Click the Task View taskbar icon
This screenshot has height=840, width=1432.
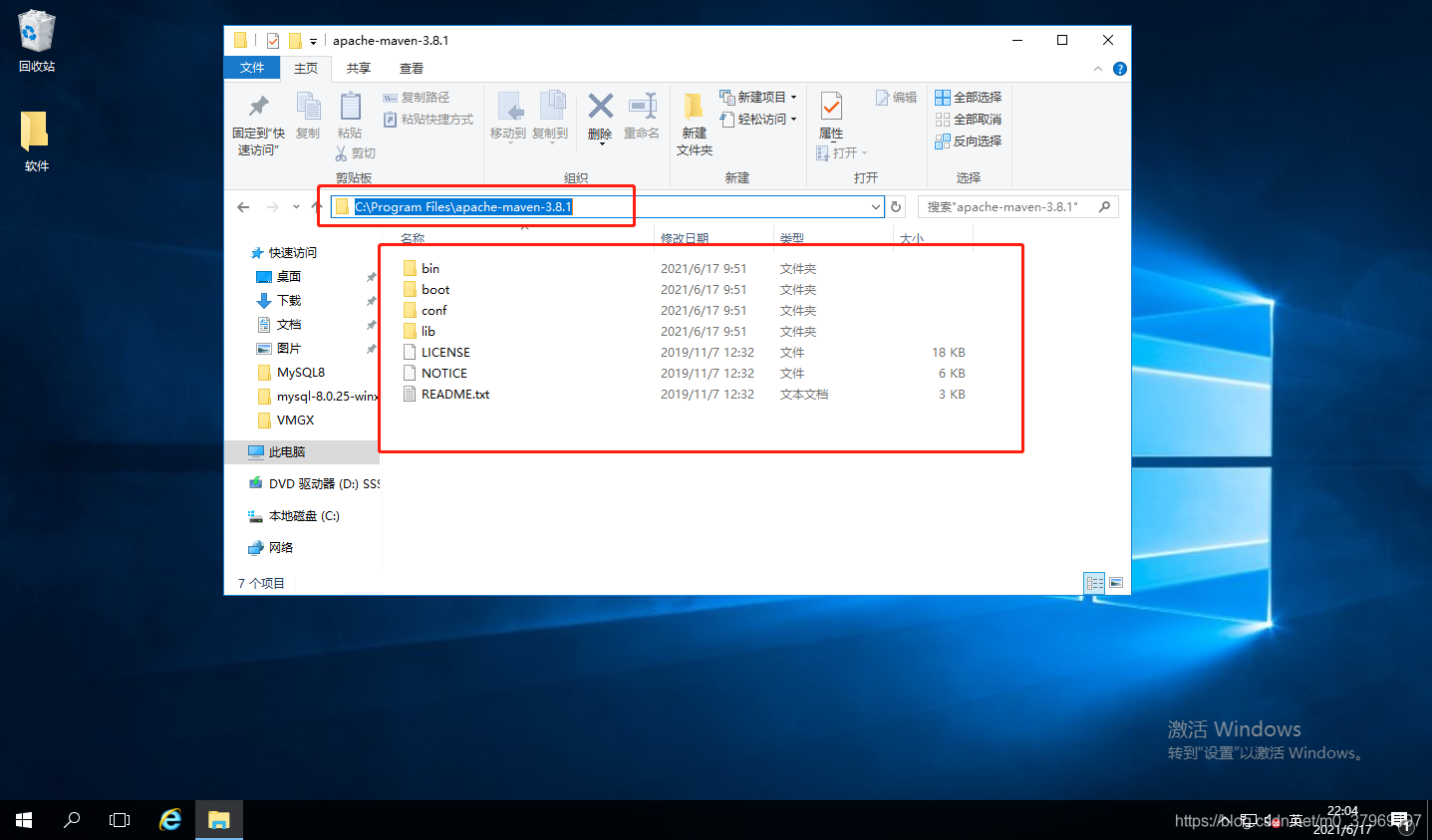coord(120,820)
